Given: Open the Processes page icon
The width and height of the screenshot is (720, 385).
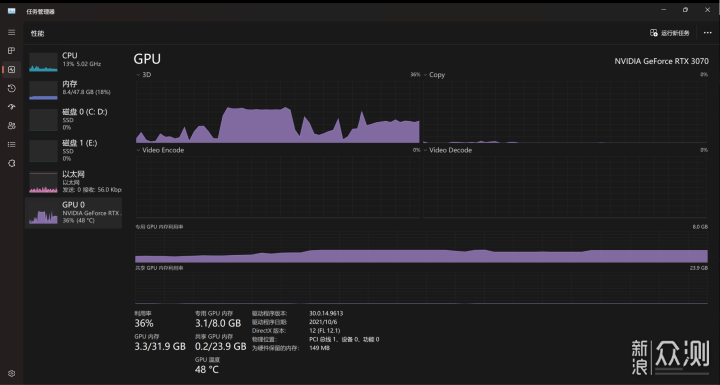Looking at the screenshot, I should pyautogui.click(x=11, y=51).
